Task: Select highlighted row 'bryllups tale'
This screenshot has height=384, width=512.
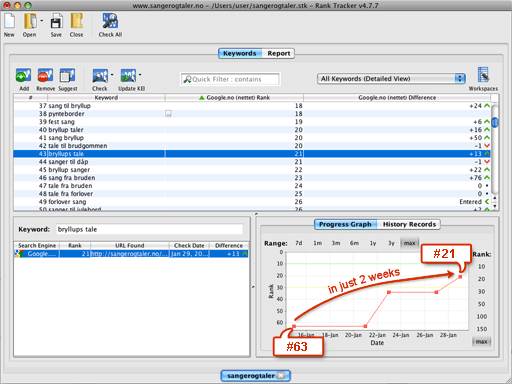Action: click(252, 154)
